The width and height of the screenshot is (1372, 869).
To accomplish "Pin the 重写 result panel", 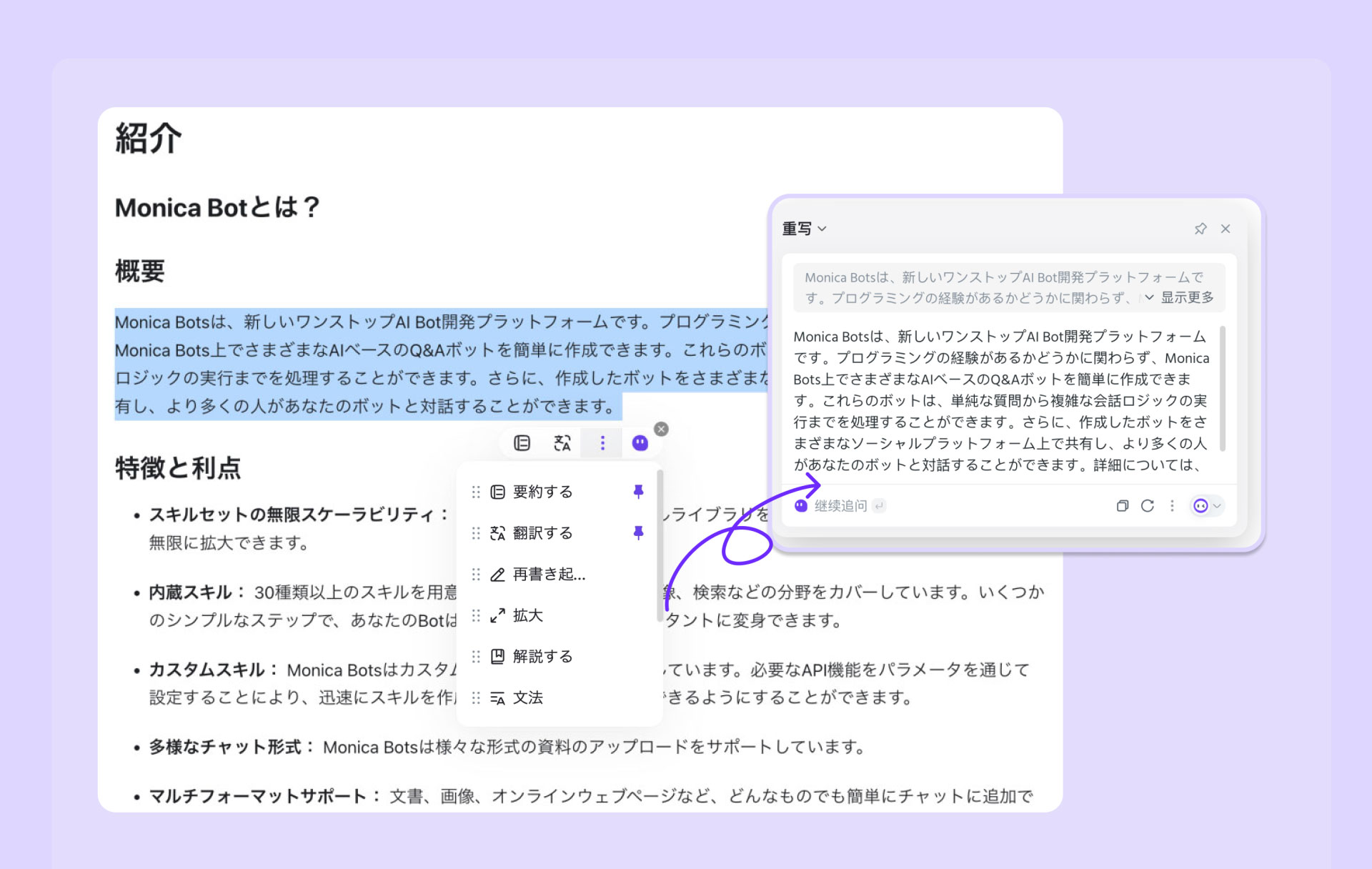I will (x=1200, y=229).
